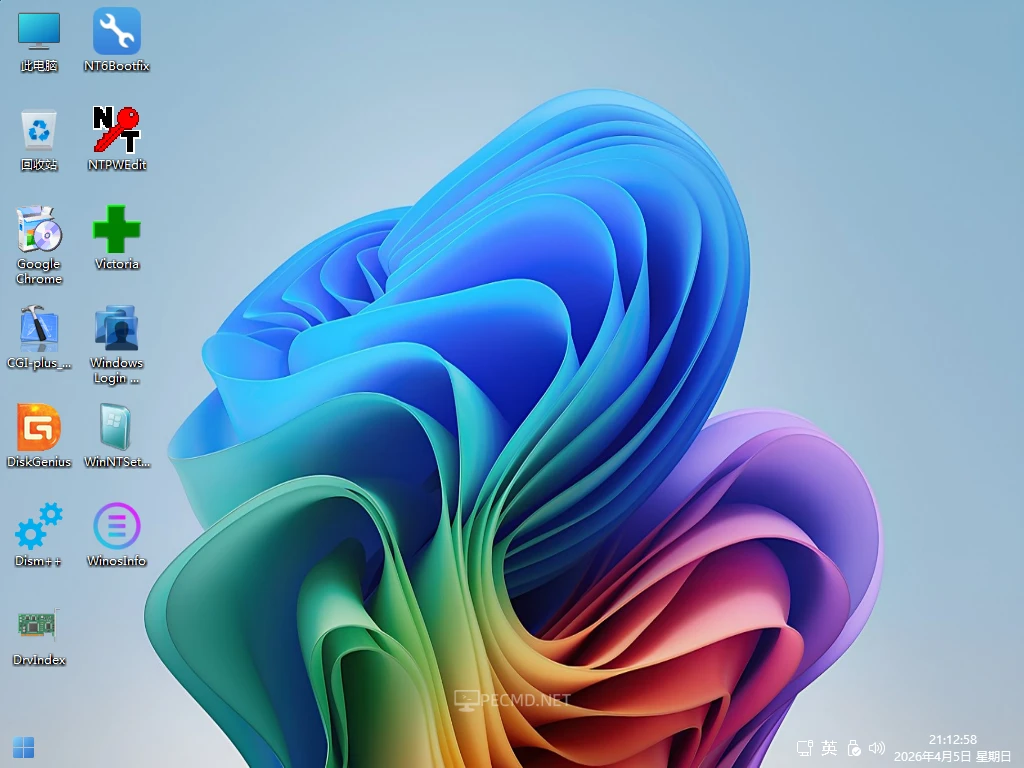Open the Windows Start menu button
The height and width of the screenshot is (768, 1024).
[24, 747]
